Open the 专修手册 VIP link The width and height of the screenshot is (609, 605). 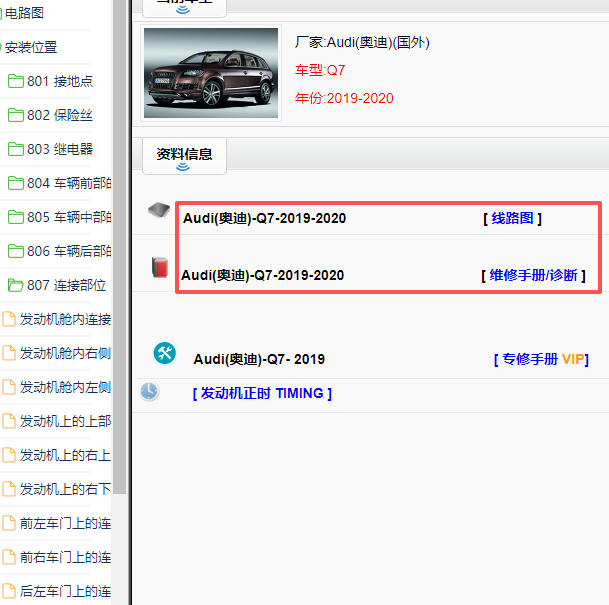click(541, 359)
